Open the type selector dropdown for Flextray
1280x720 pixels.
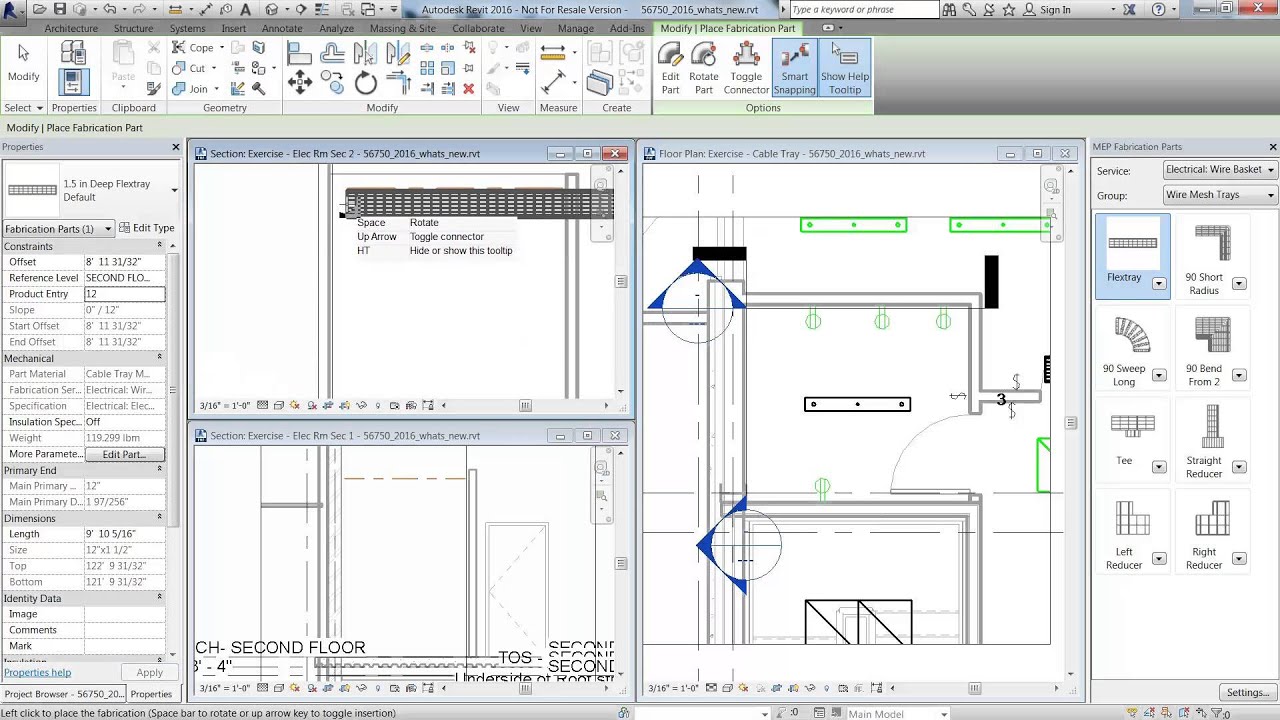[x=174, y=190]
